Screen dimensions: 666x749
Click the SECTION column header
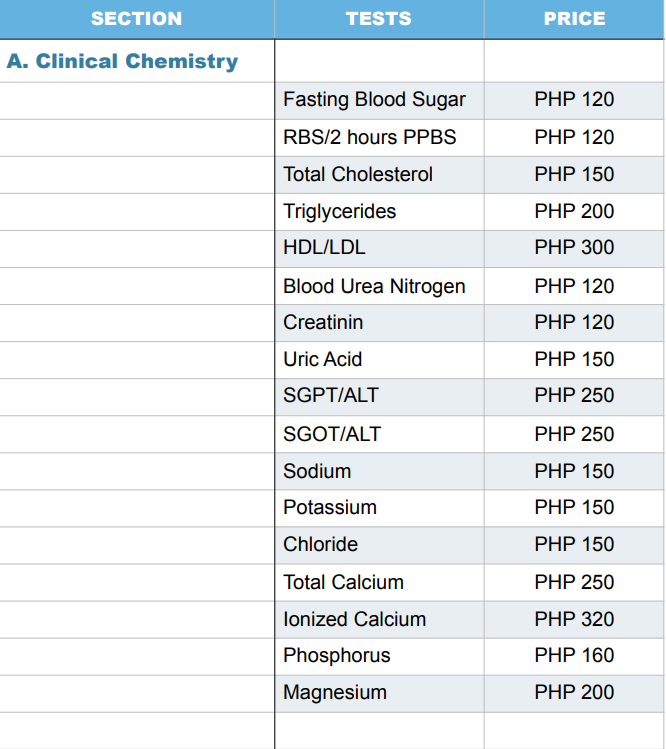tap(137, 19)
